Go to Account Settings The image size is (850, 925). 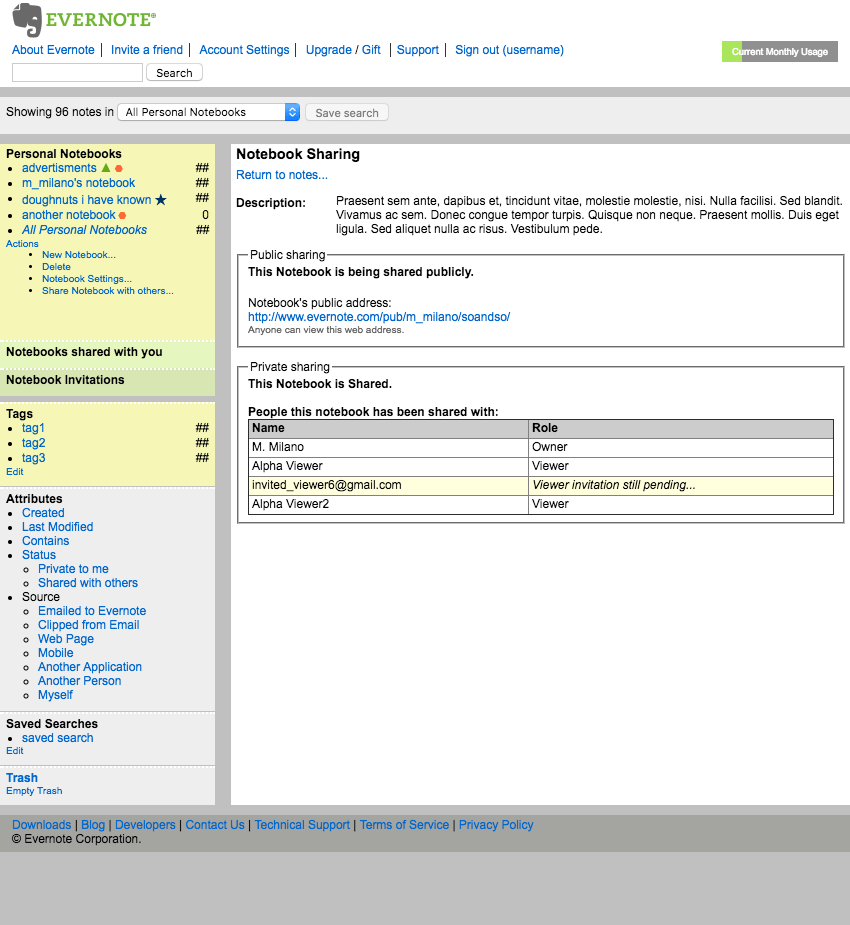pos(244,50)
